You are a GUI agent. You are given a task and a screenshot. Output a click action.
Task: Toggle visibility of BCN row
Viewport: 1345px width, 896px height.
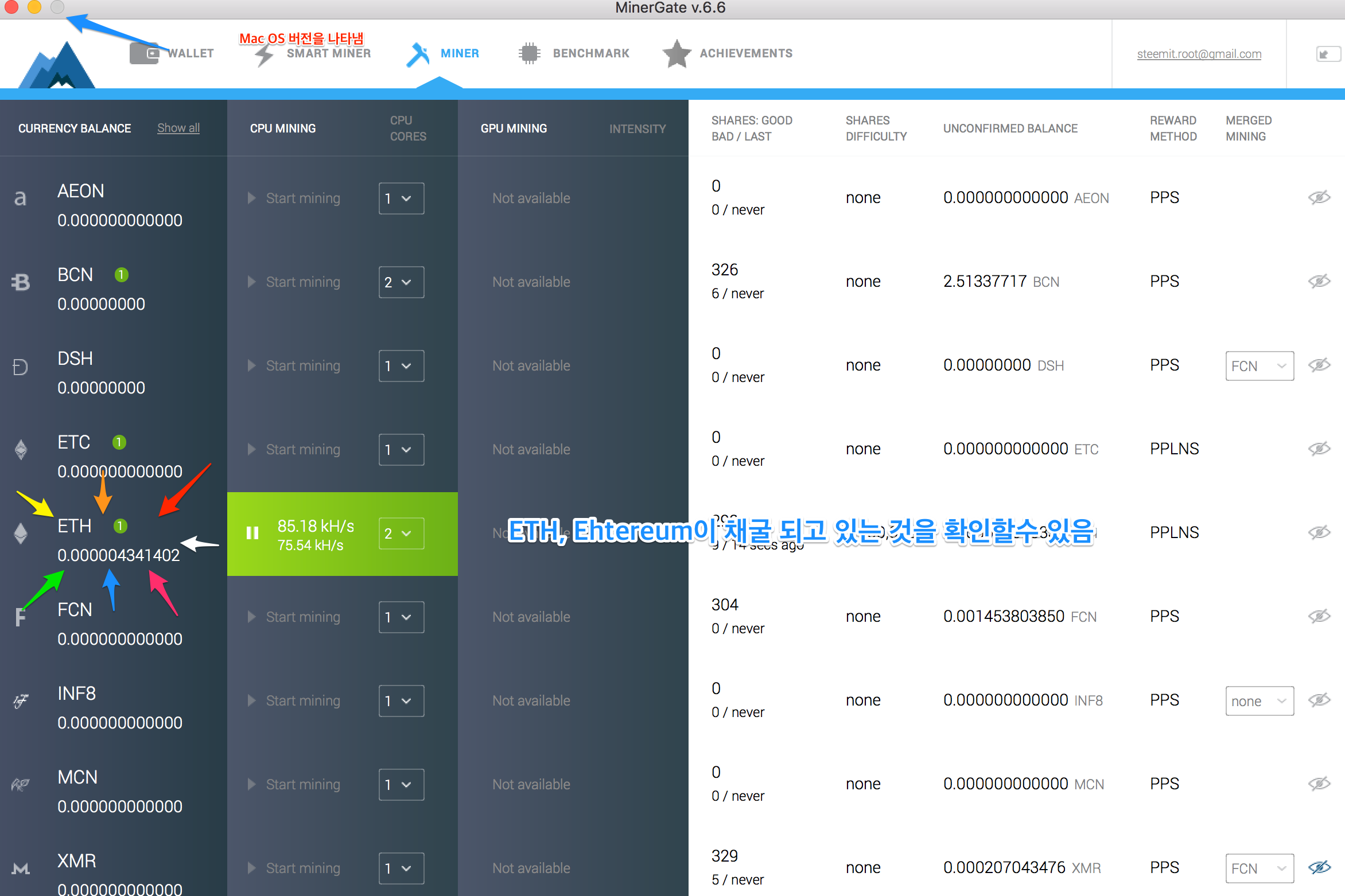1319,282
